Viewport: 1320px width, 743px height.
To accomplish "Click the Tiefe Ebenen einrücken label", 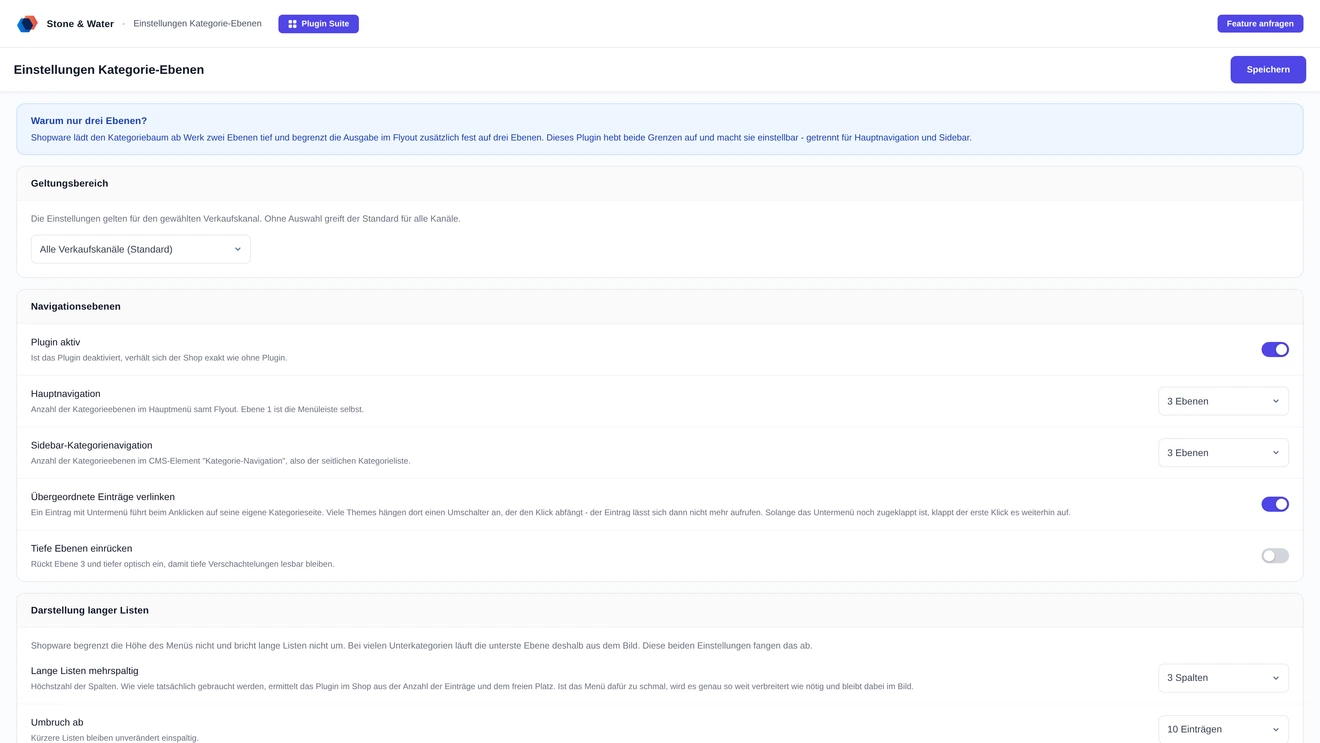I will tap(82, 549).
